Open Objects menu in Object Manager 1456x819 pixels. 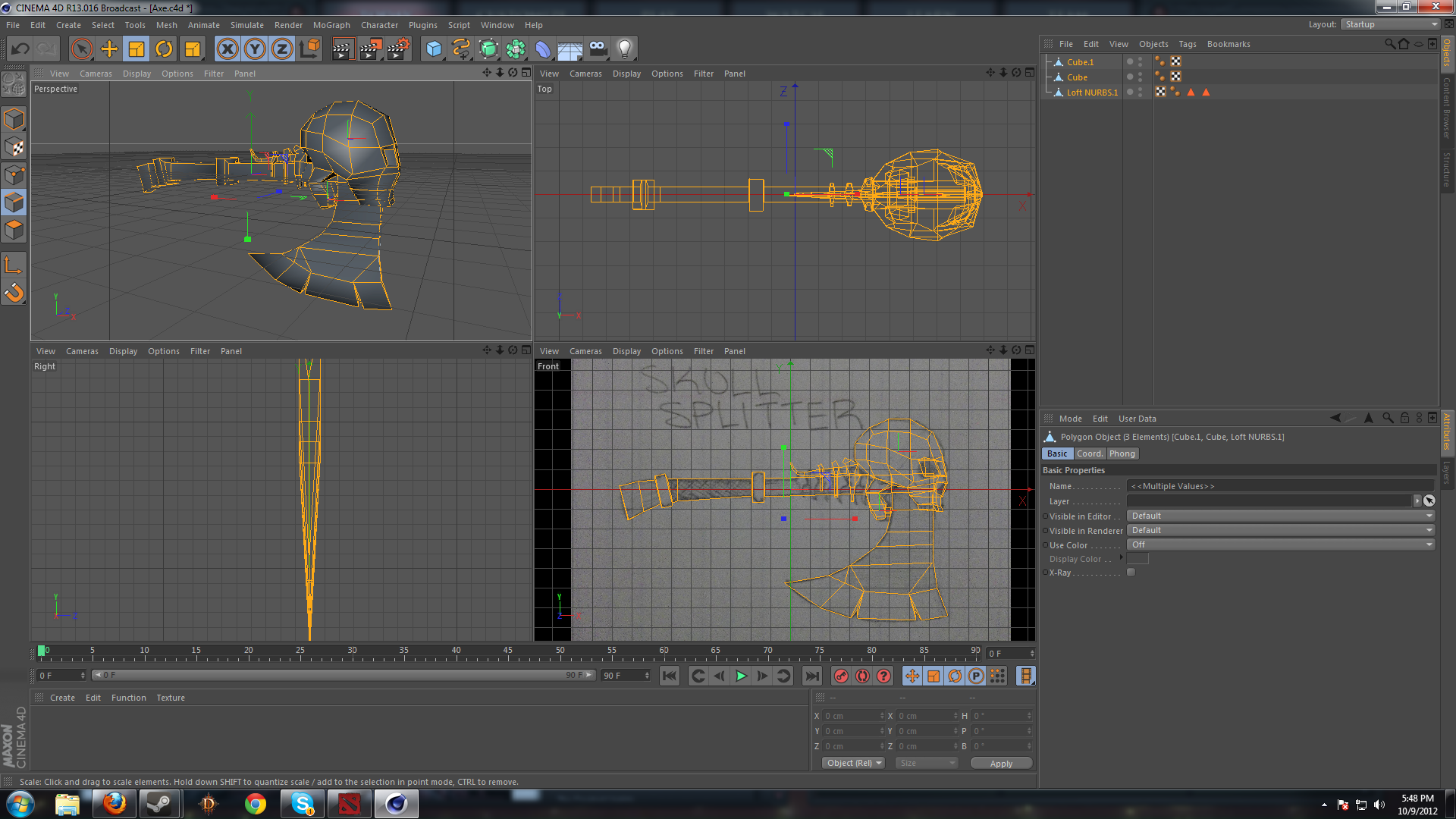(1153, 44)
